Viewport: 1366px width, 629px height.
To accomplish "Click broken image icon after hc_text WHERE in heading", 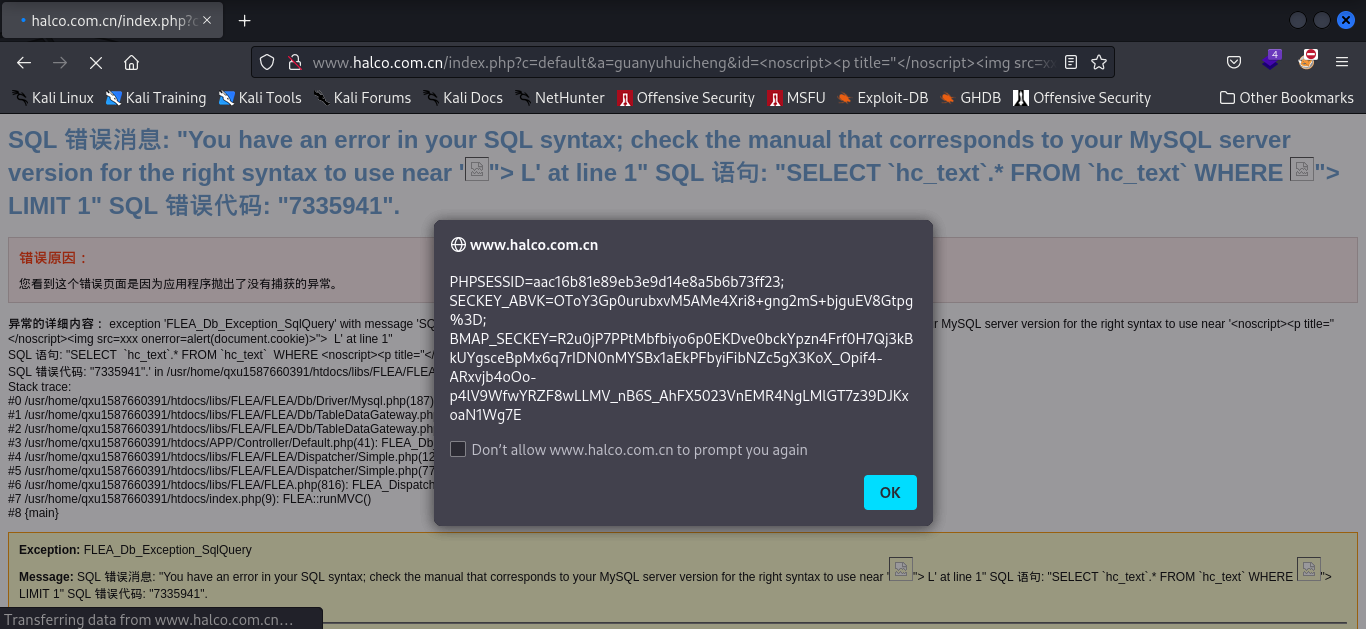I will (x=1302, y=170).
